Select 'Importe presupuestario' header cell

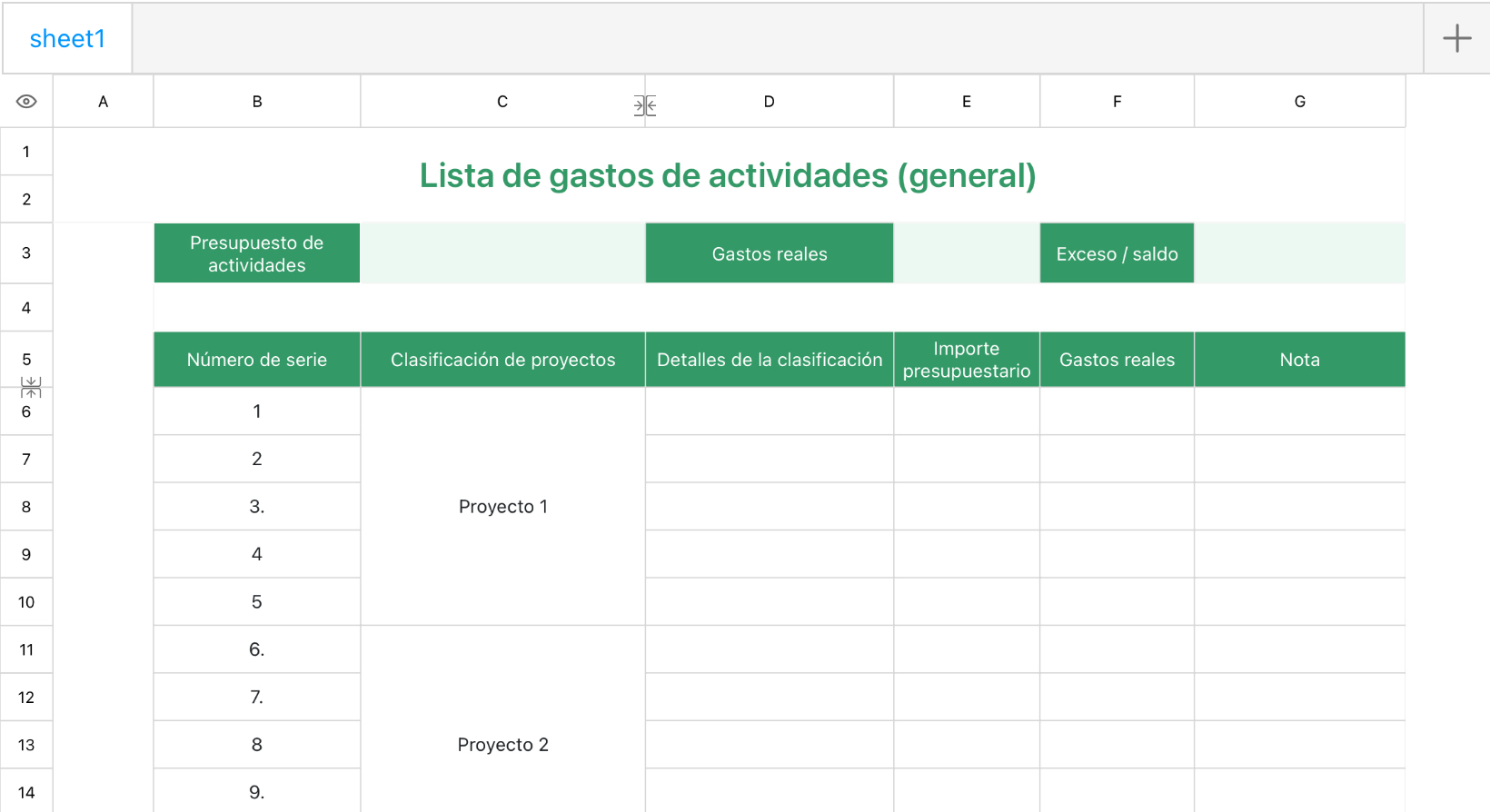pyautogui.click(x=967, y=360)
